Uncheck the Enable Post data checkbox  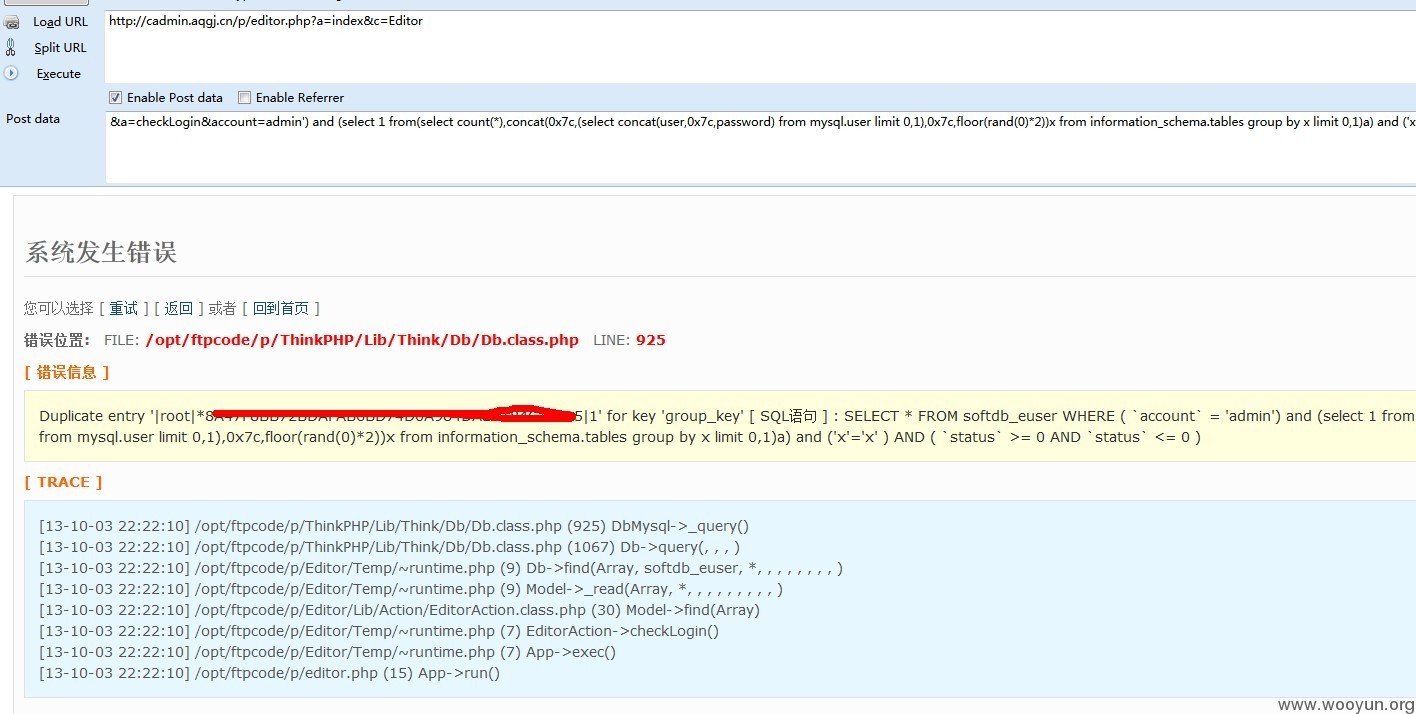[x=115, y=97]
